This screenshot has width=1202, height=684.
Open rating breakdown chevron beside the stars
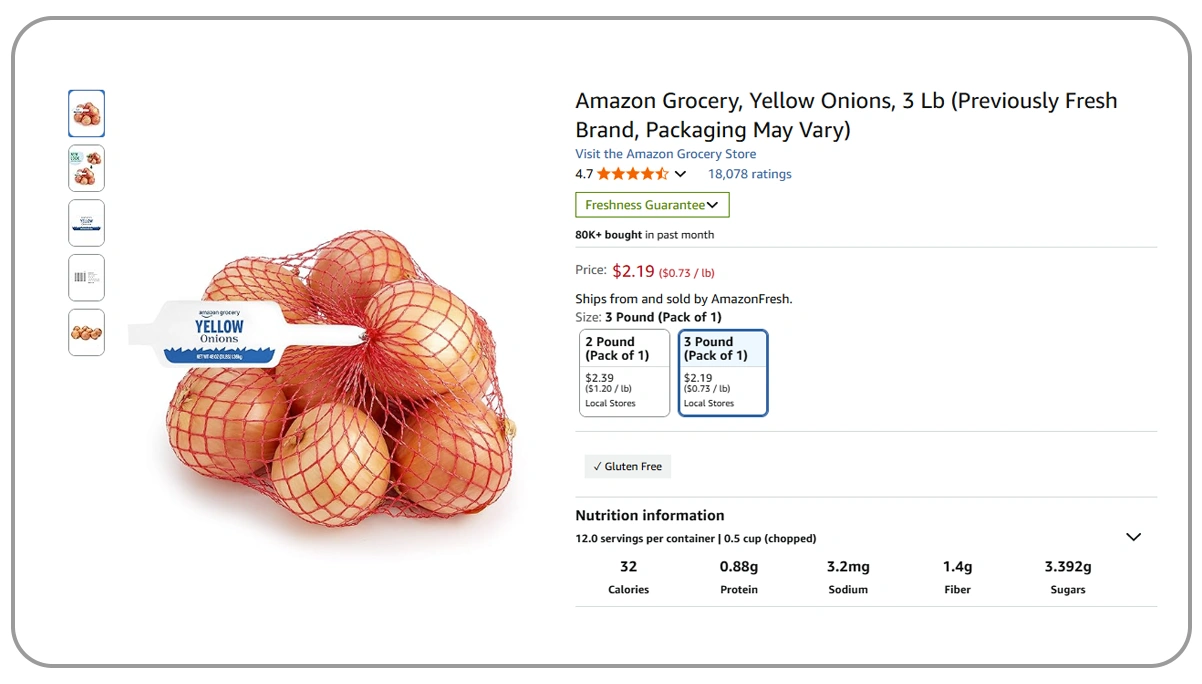tap(681, 174)
